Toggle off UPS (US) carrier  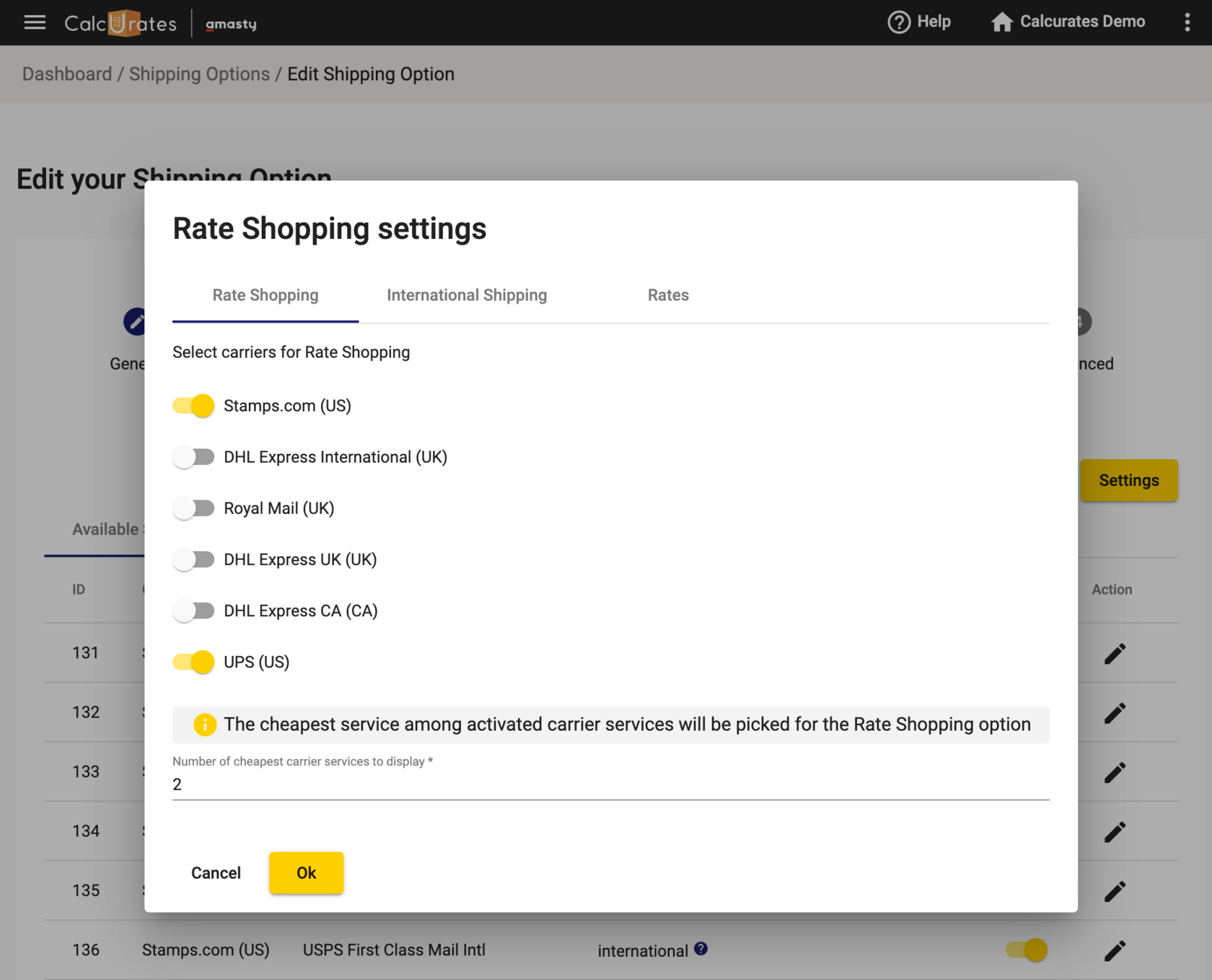click(193, 662)
